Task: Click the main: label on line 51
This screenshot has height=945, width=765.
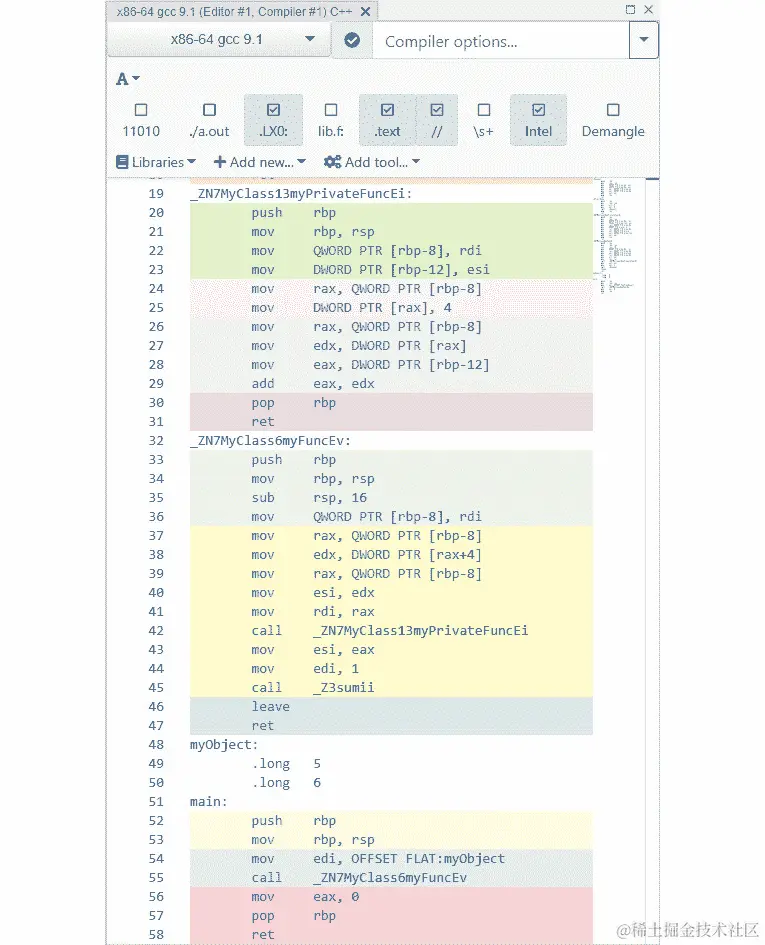Action: click(x=209, y=802)
